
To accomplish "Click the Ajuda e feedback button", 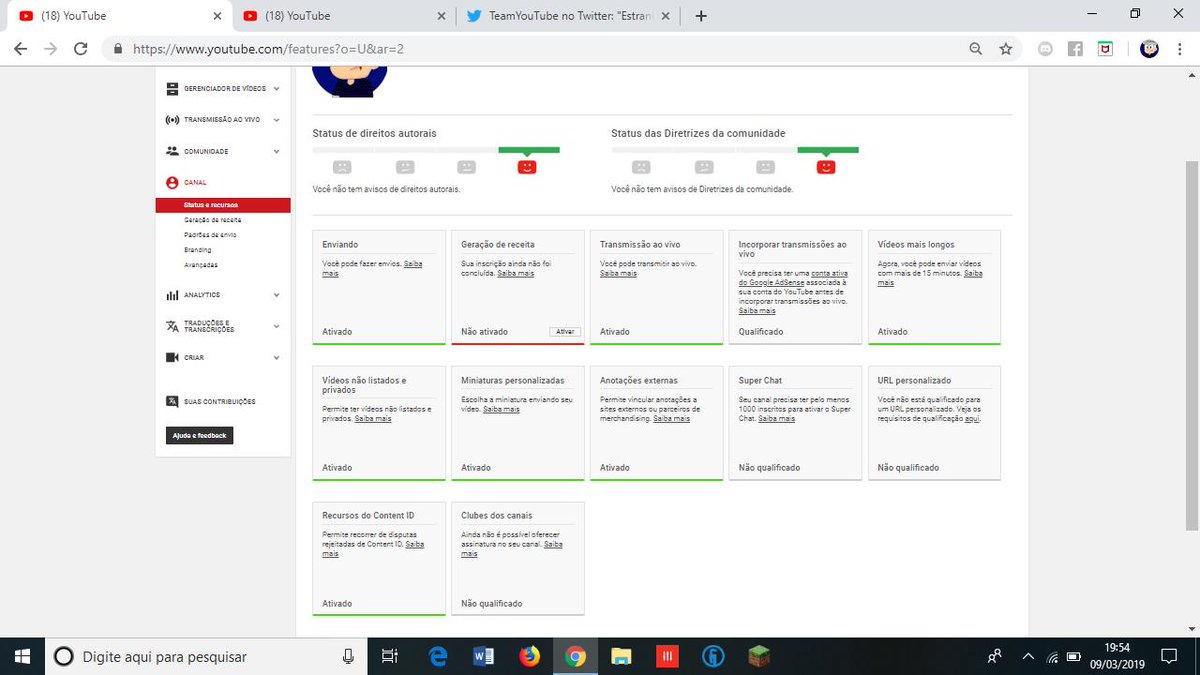I will tap(199, 436).
